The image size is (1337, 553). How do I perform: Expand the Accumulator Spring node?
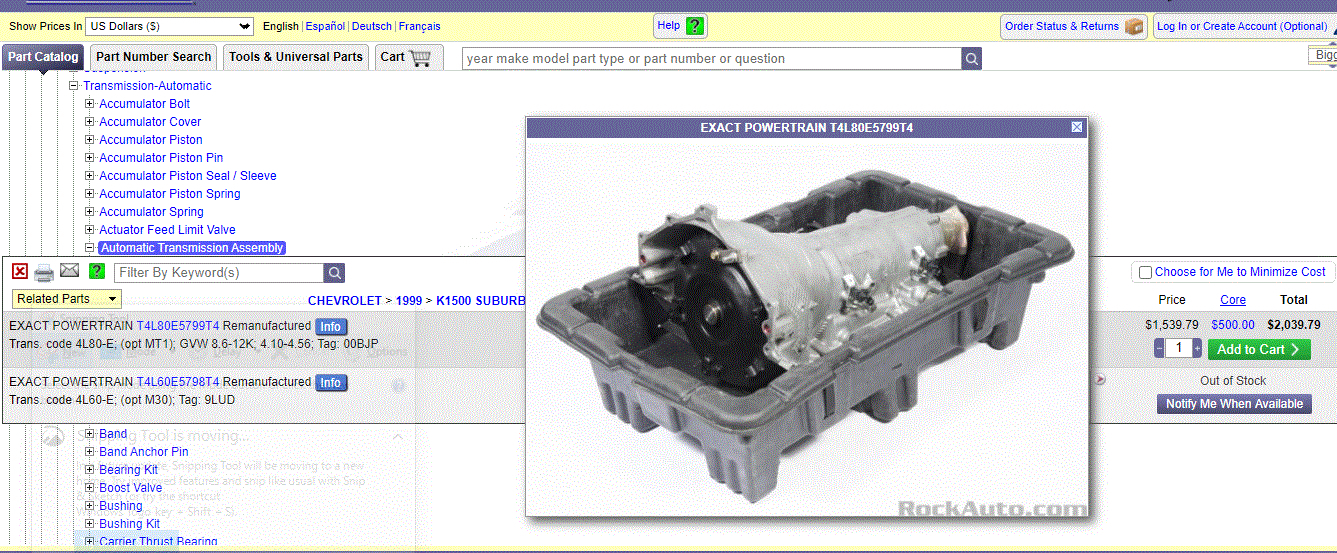pos(89,212)
